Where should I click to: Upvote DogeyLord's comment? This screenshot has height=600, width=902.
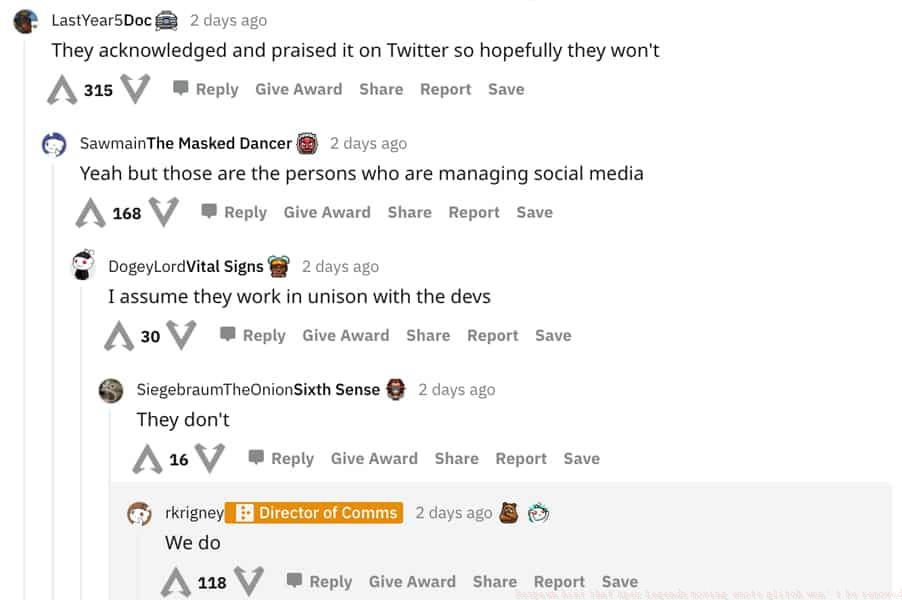(119, 336)
